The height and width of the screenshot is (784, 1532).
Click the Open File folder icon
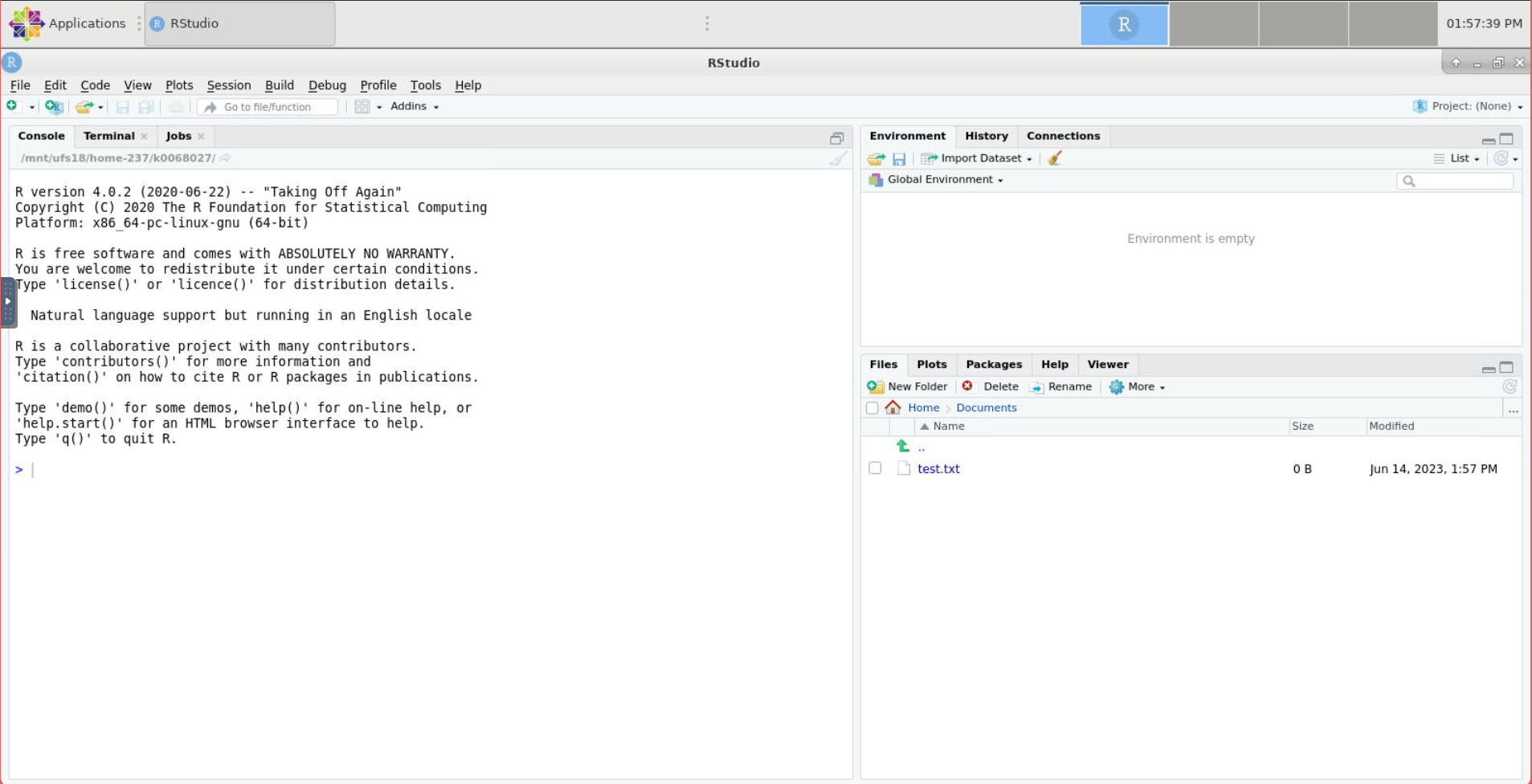click(84, 106)
